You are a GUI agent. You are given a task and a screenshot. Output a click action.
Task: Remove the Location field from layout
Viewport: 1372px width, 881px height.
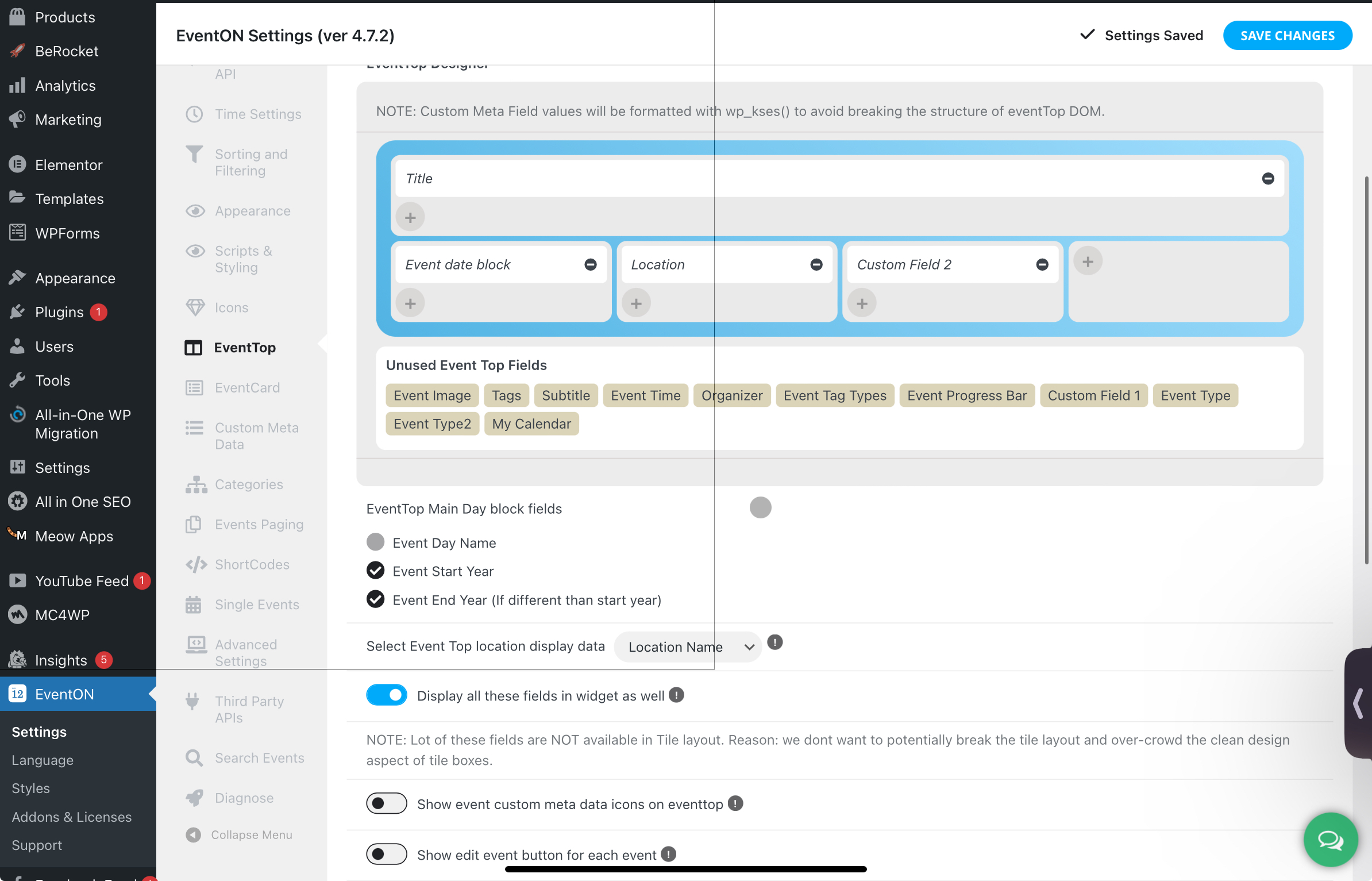tap(816, 264)
